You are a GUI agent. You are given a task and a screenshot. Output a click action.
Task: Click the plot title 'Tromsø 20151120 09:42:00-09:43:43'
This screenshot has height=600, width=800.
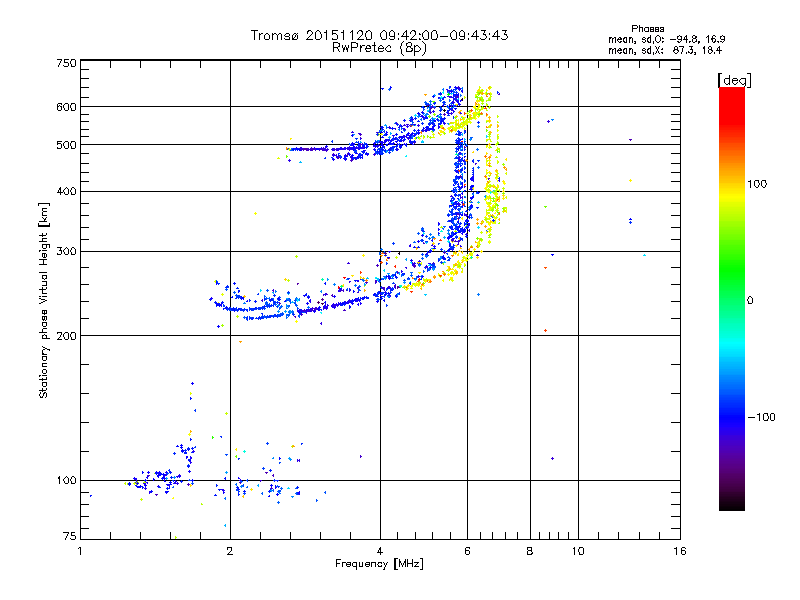click(379, 35)
